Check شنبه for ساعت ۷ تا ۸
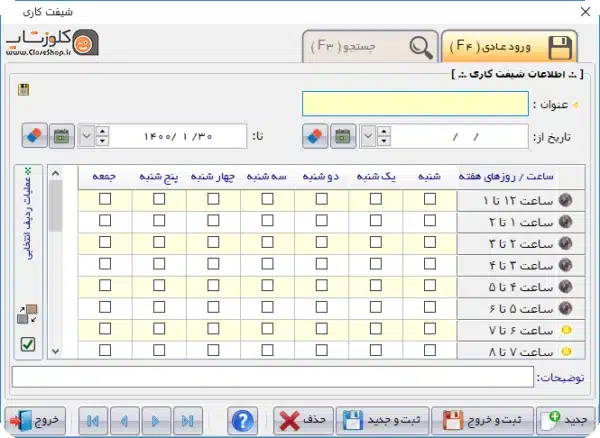600x438 pixels. coord(430,350)
